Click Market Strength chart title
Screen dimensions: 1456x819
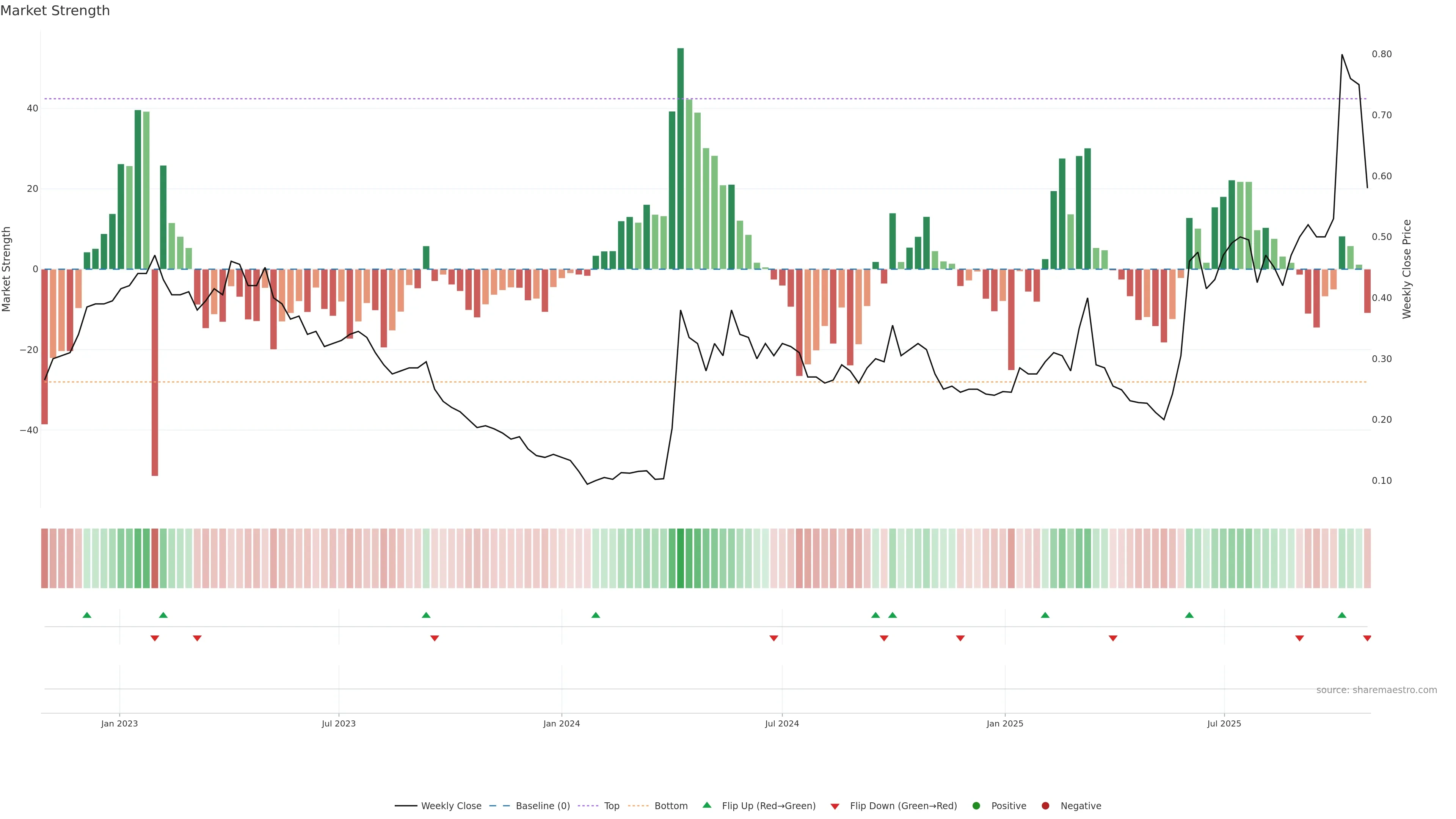(55, 11)
